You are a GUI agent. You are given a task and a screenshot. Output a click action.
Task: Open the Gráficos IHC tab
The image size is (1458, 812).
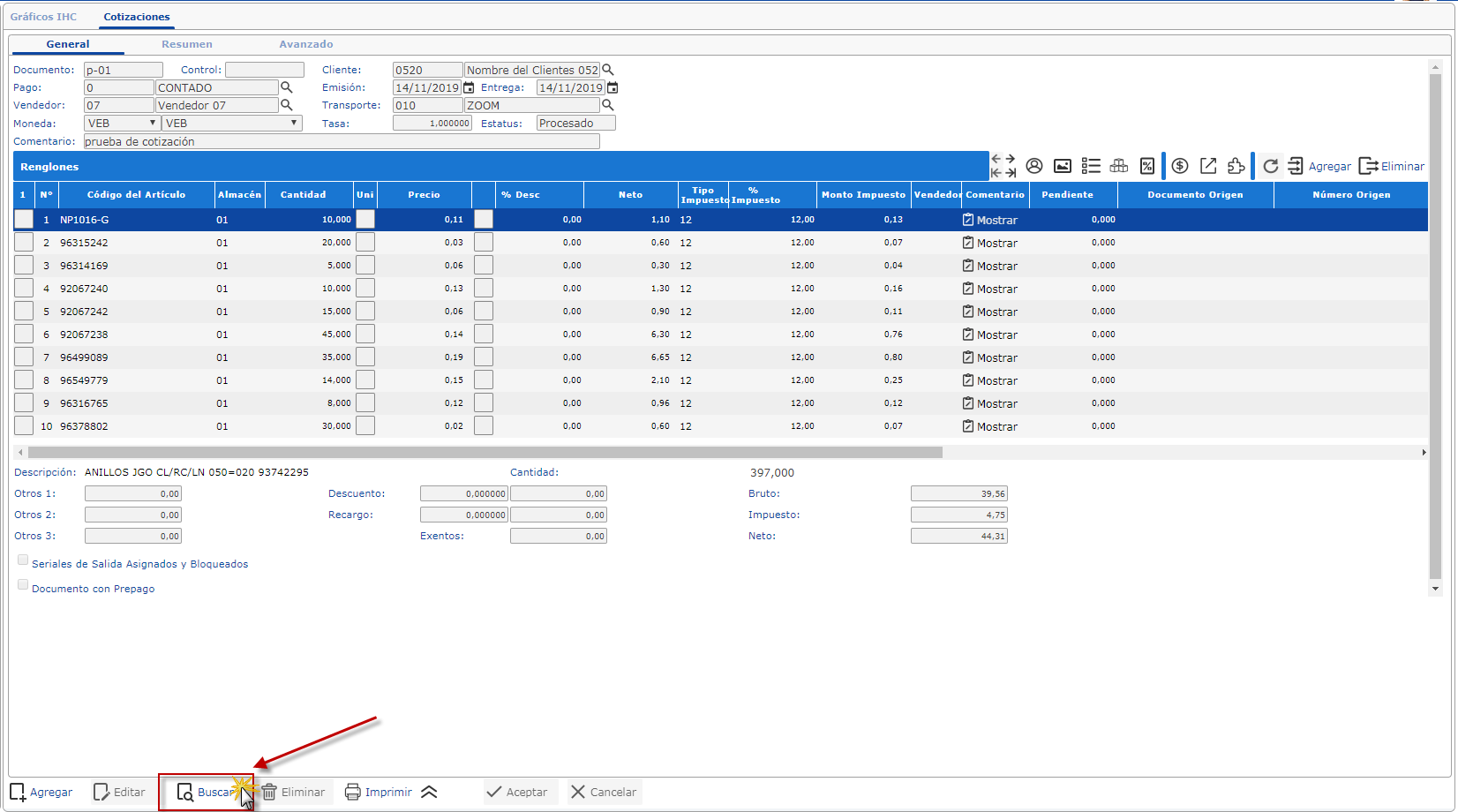tap(43, 17)
